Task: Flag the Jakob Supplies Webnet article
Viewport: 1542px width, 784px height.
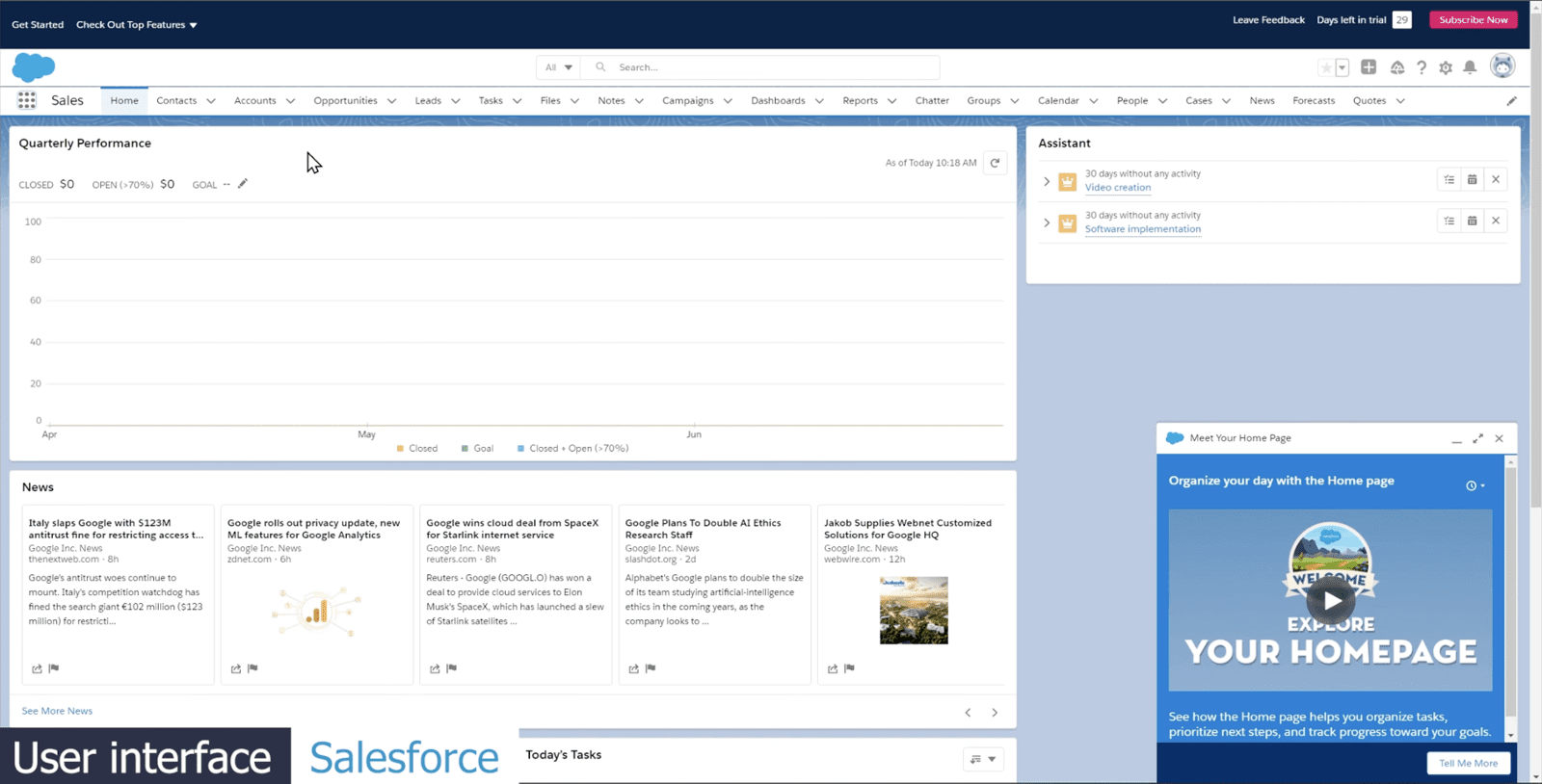Action: [849, 668]
